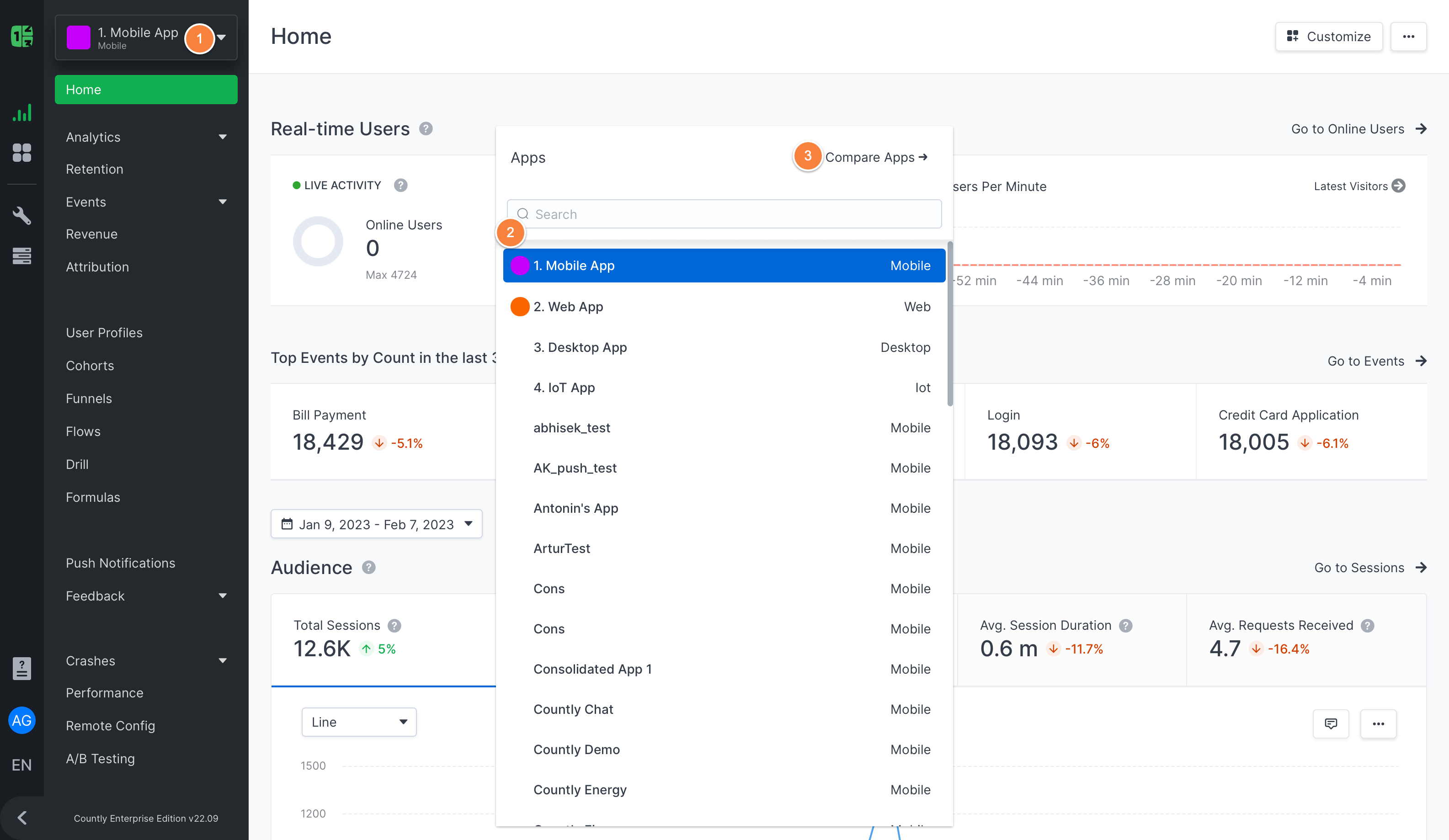Click the orange 2. Web App color circle

[x=520, y=307]
